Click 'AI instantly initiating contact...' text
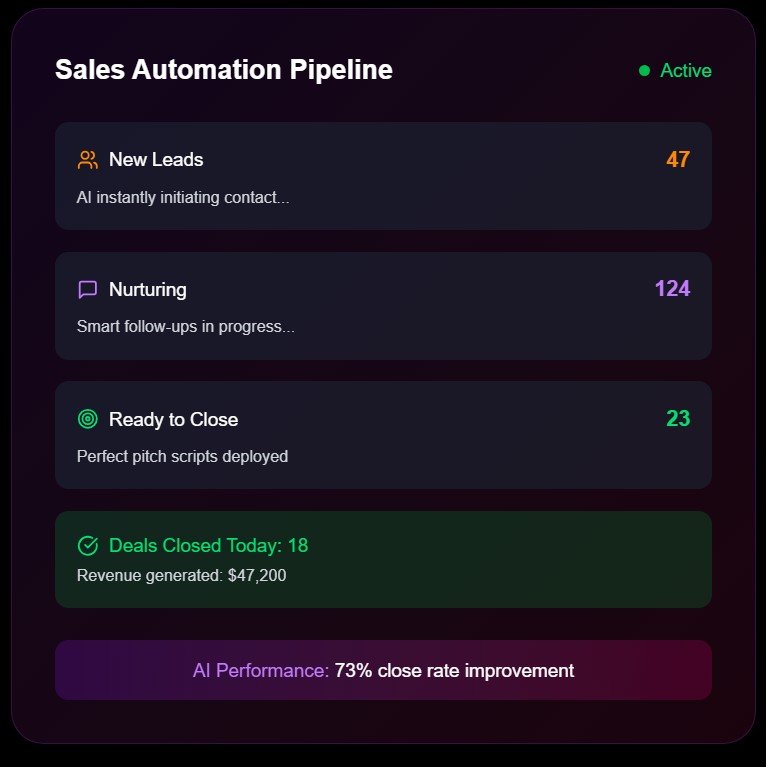This screenshot has height=767, width=766. click(x=182, y=197)
